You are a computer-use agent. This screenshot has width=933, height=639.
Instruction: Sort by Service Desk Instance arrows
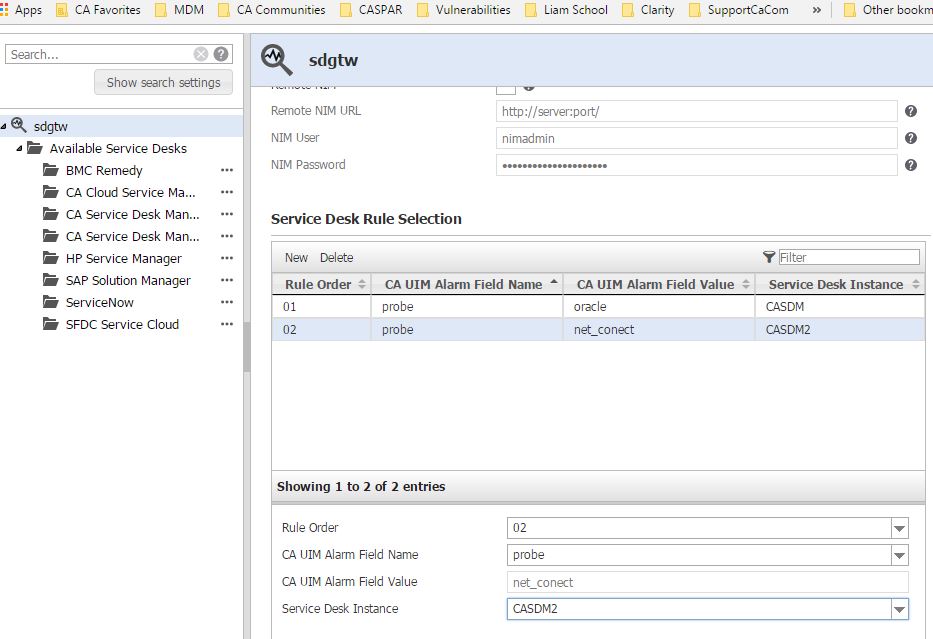[916, 284]
